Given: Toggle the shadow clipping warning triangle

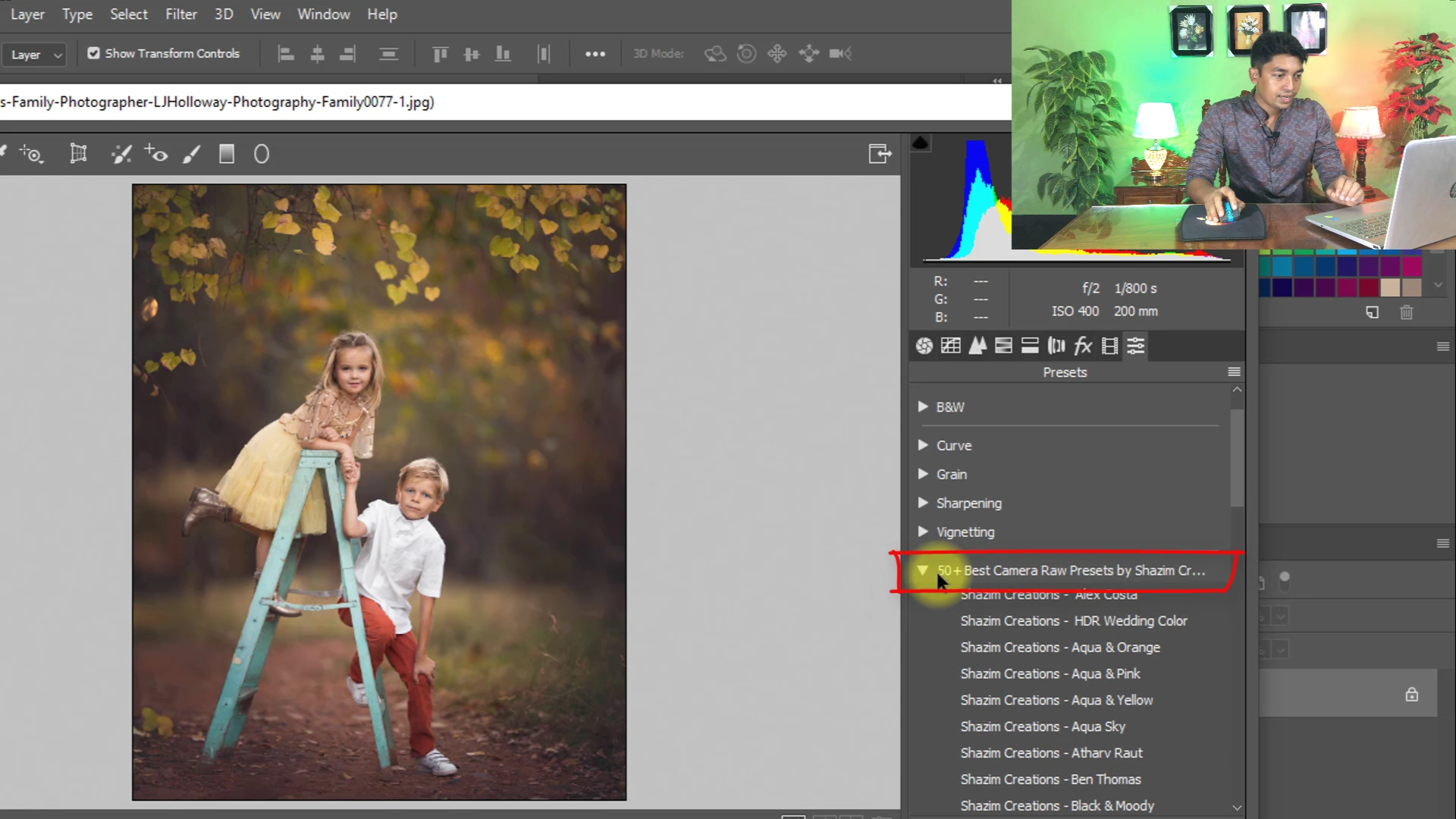Looking at the screenshot, I should [x=920, y=143].
